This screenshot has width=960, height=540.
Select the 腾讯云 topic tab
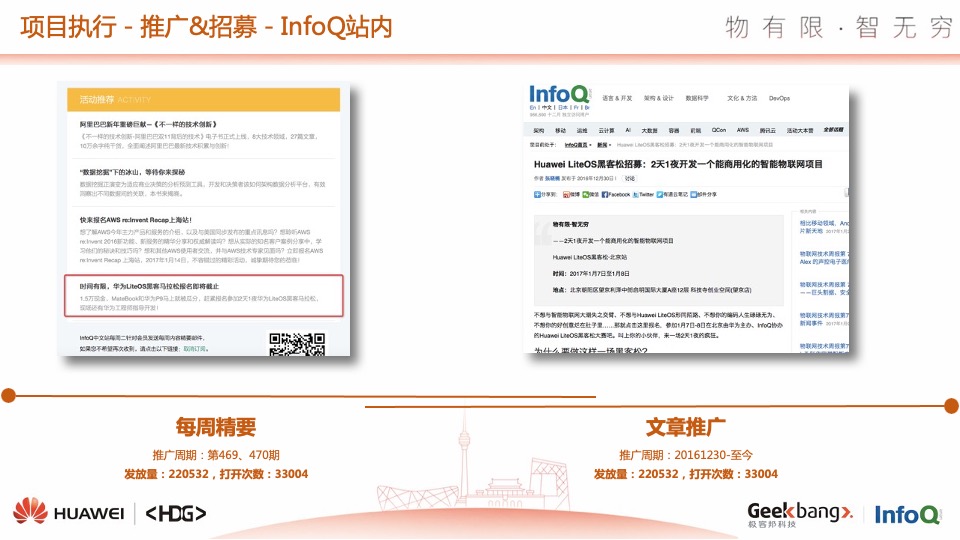(768, 130)
